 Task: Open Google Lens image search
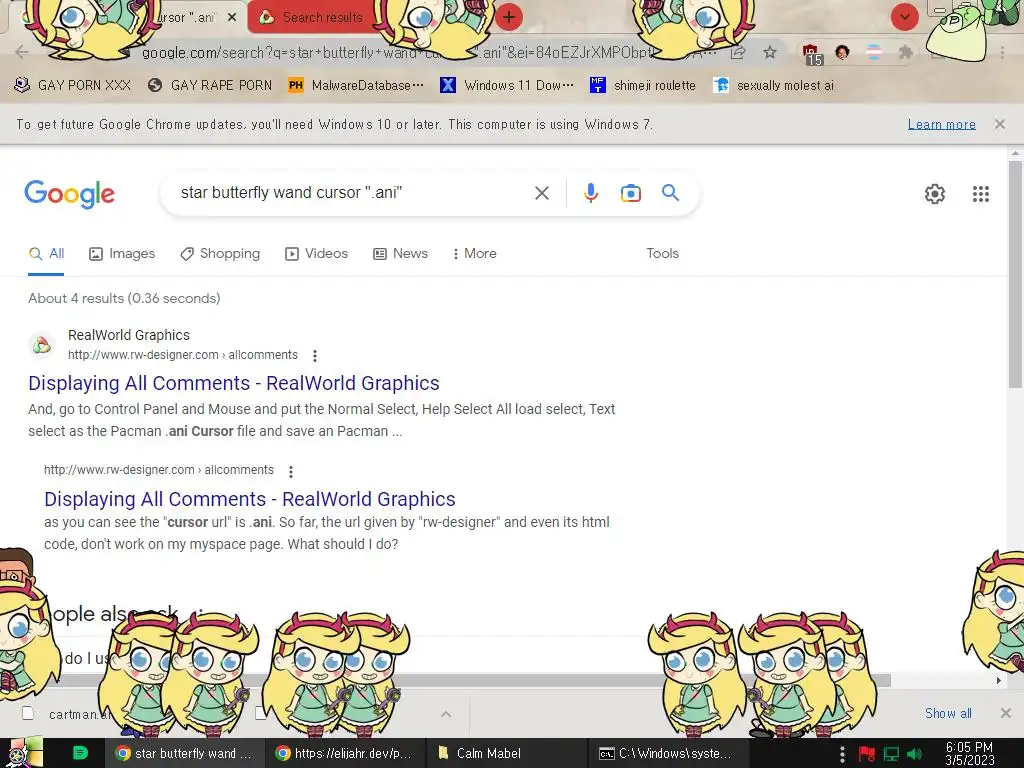click(630, 193)
